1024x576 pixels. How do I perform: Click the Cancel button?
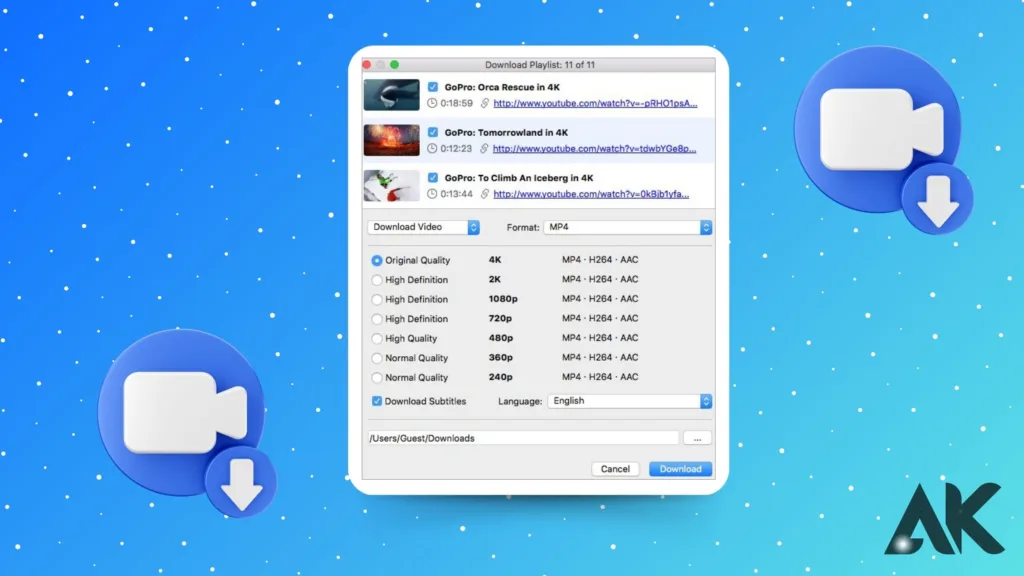(615, 469)
